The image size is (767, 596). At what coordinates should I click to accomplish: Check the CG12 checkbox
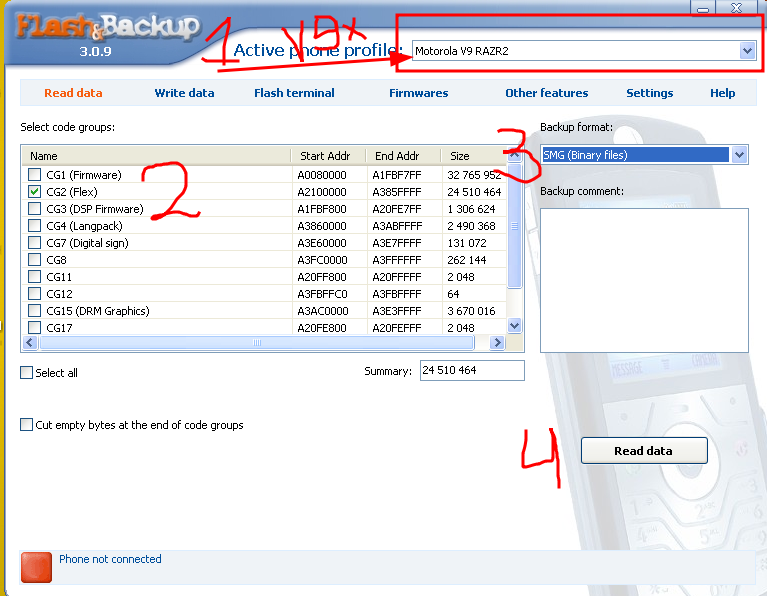click(34, 294)
